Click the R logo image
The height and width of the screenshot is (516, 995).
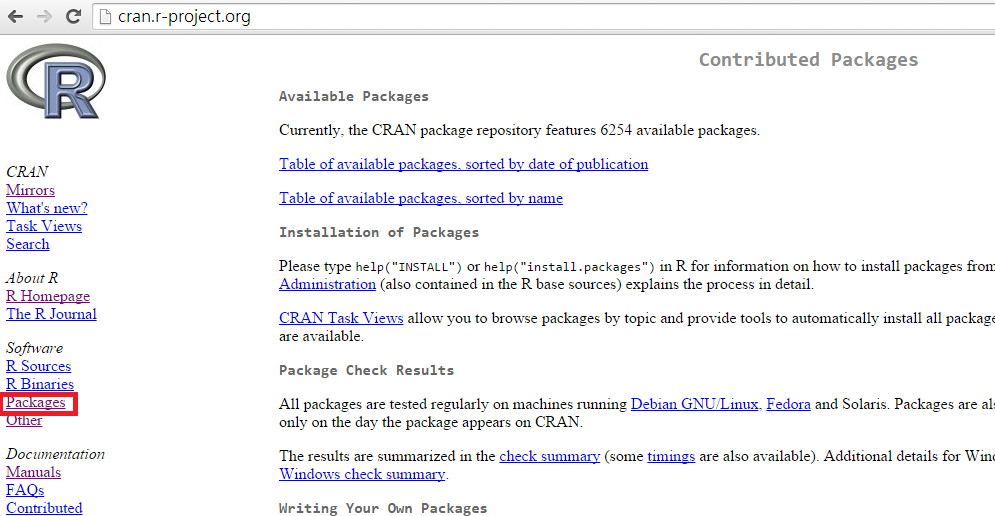point(55,82)
